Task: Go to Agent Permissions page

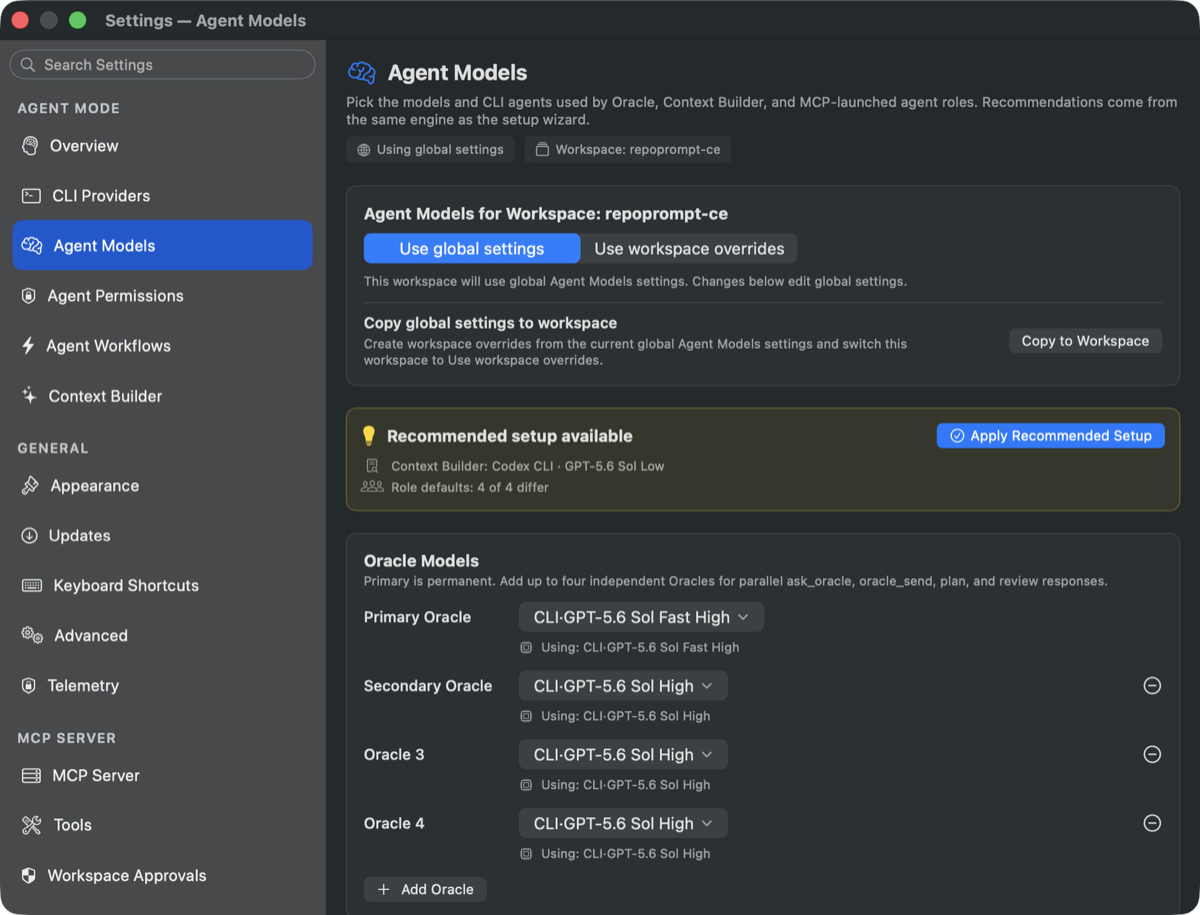Action: [162, 296]
